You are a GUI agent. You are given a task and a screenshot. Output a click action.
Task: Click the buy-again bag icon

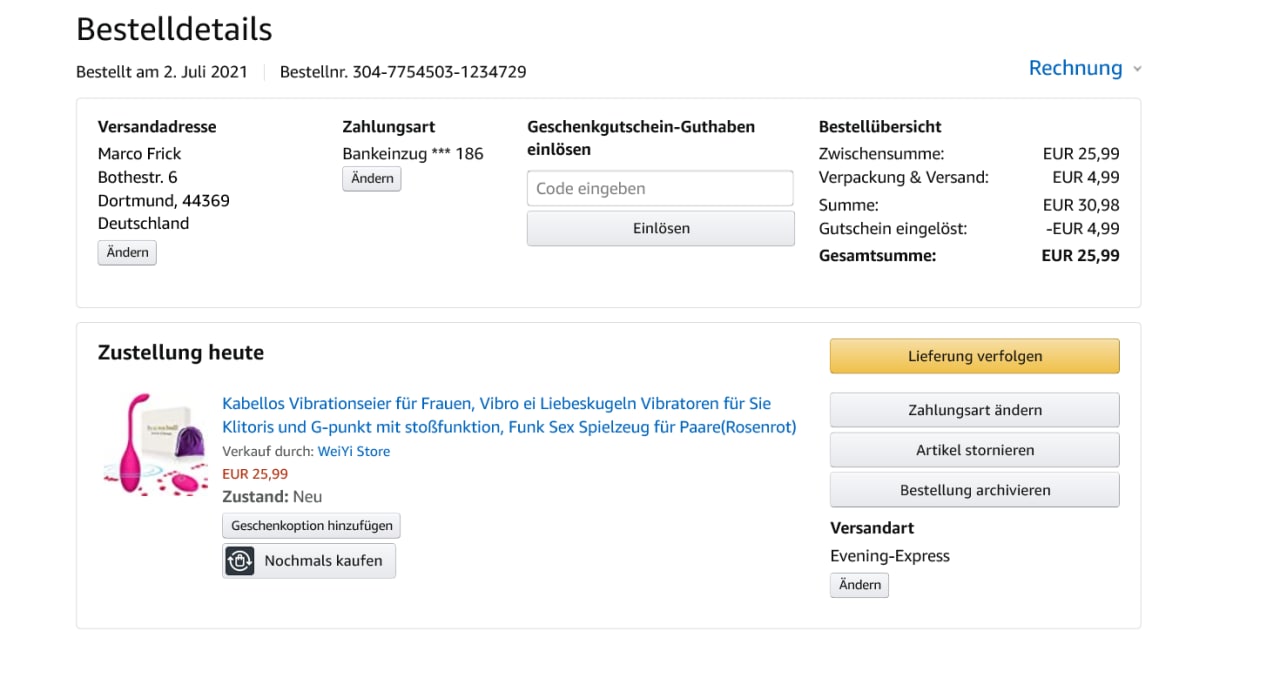click(x=240, y=561)
